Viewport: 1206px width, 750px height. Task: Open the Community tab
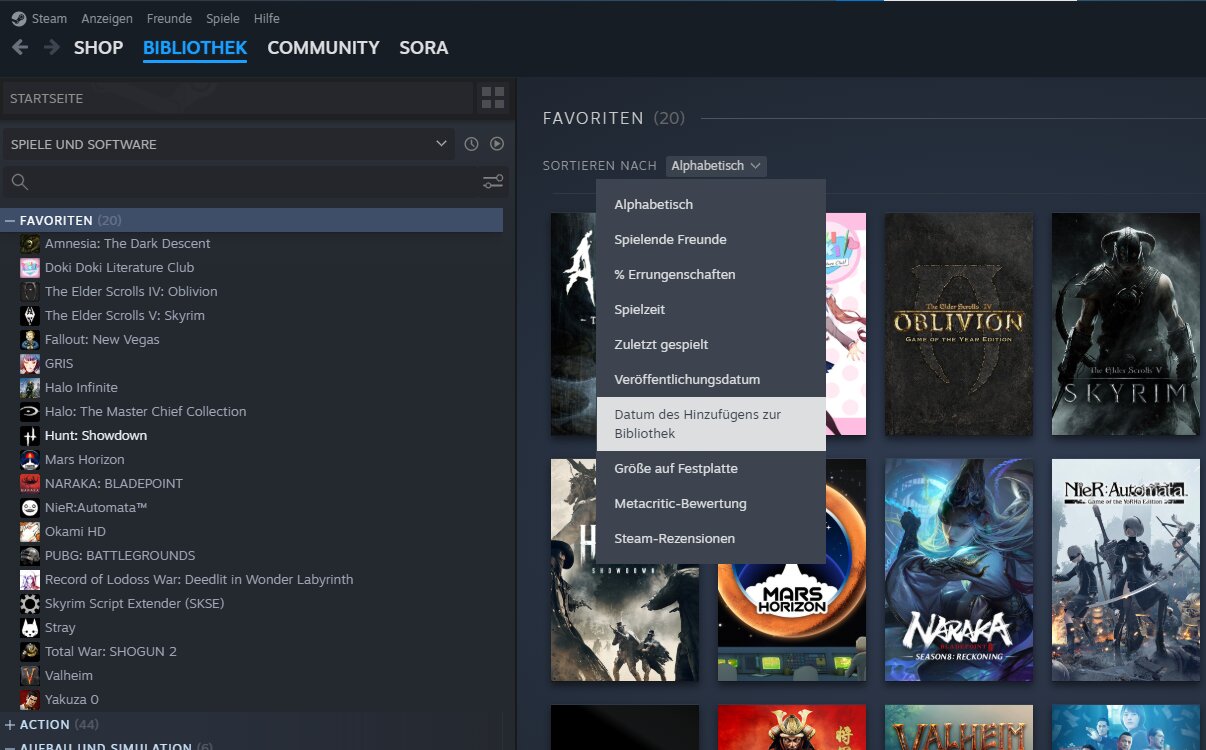[323, 48]
